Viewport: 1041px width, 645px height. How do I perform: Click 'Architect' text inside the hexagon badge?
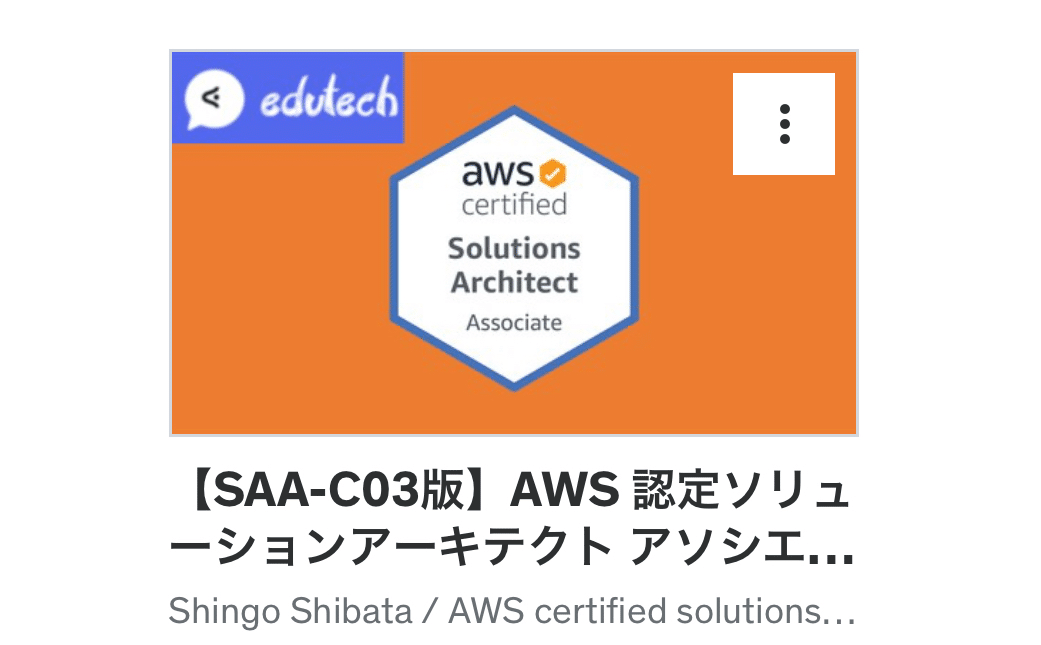point(514,283)
